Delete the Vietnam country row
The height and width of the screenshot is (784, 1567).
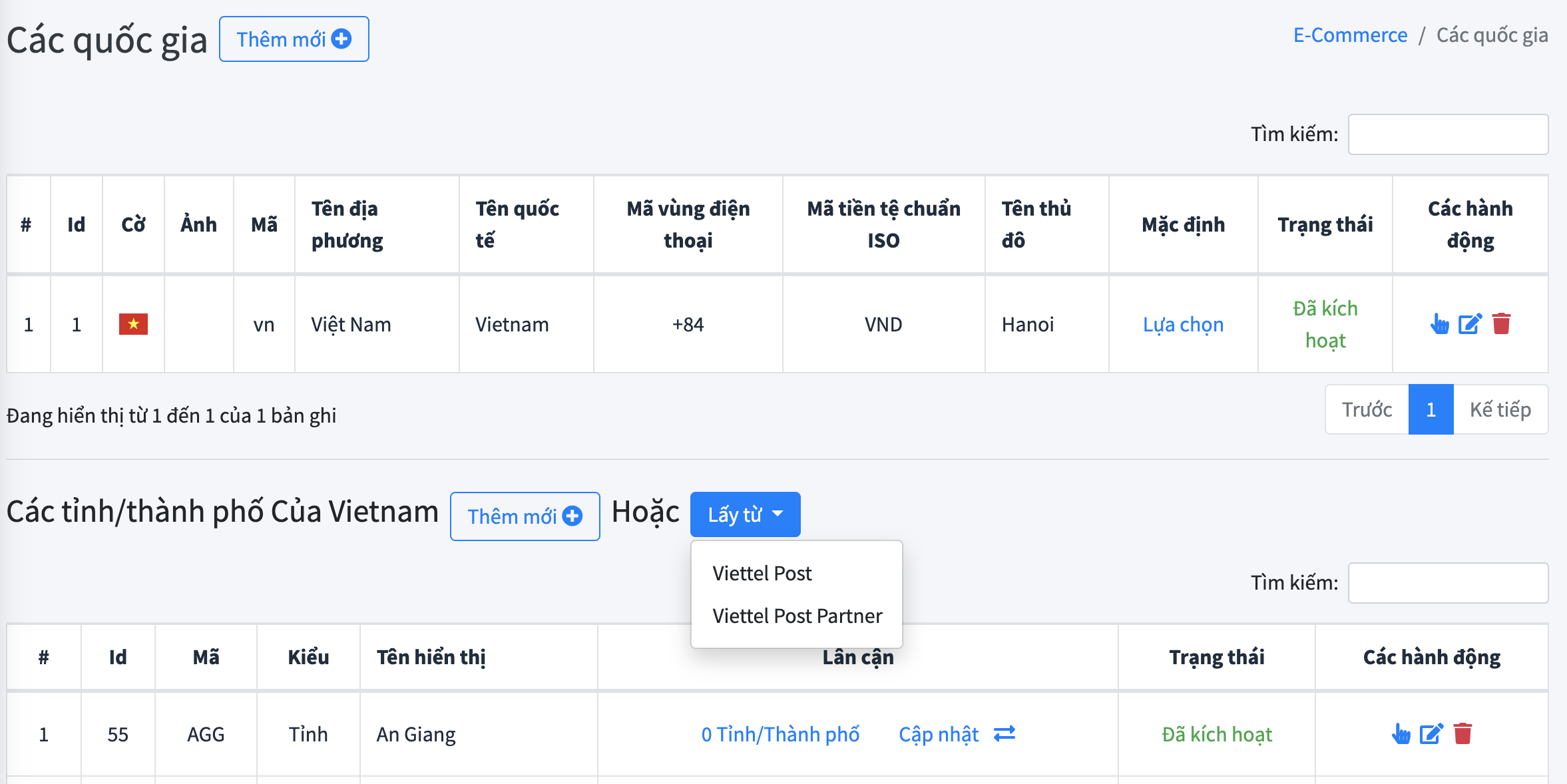[1501, 324]
